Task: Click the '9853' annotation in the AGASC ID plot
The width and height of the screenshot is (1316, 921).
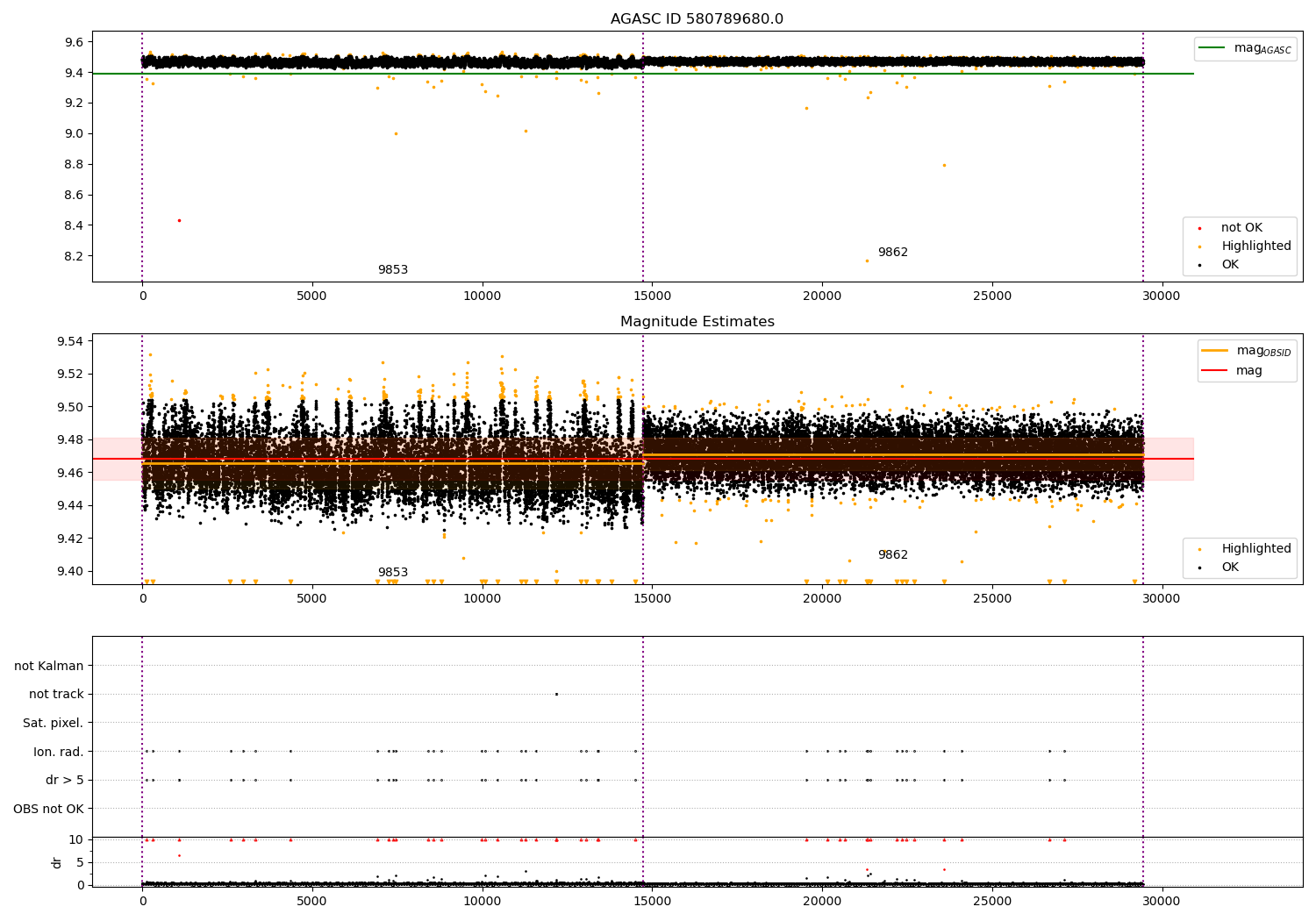Action: tap(393, 270)
